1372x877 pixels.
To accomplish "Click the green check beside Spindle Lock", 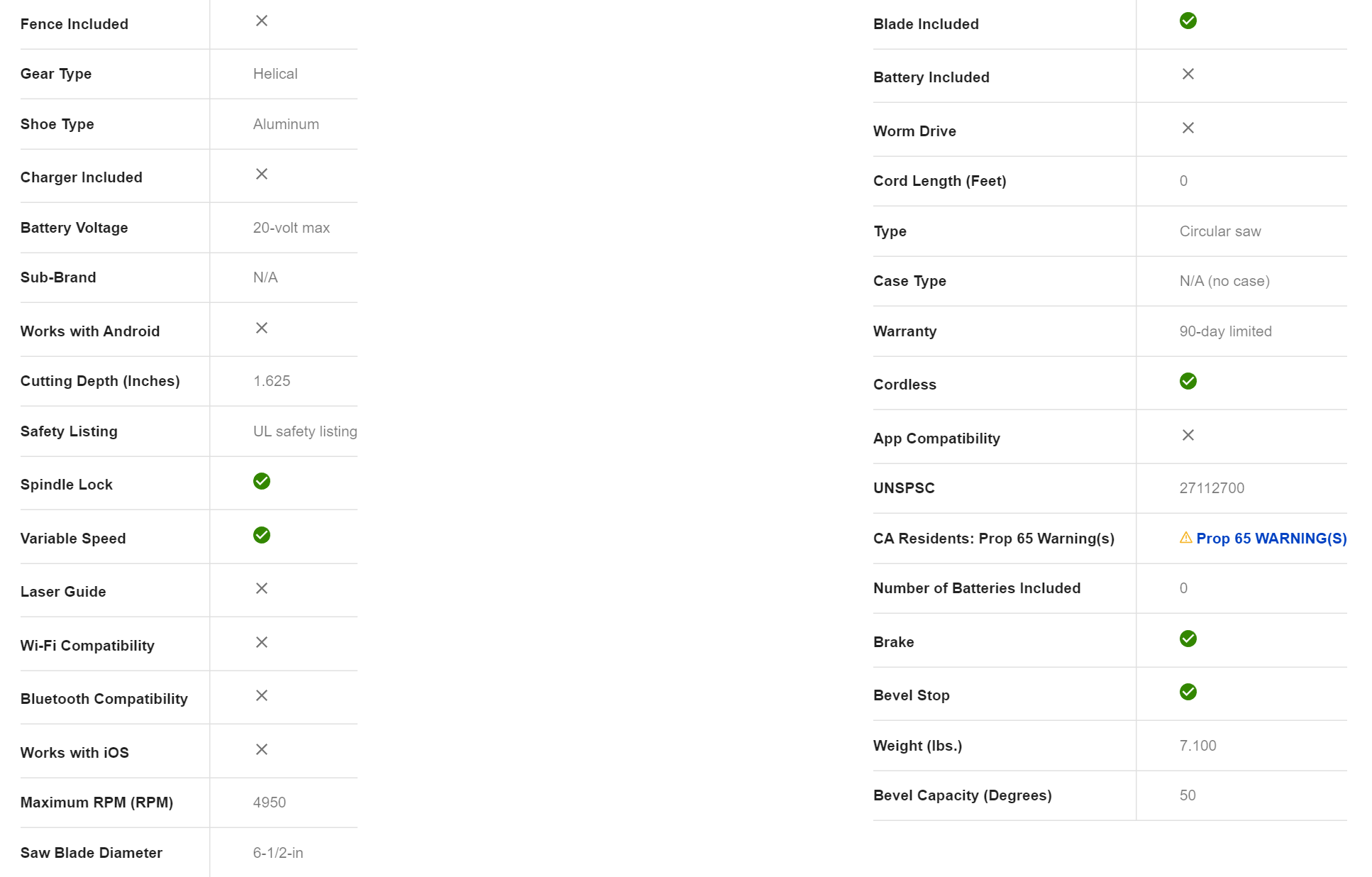I will pyautogui.click(x=262, y=482).
